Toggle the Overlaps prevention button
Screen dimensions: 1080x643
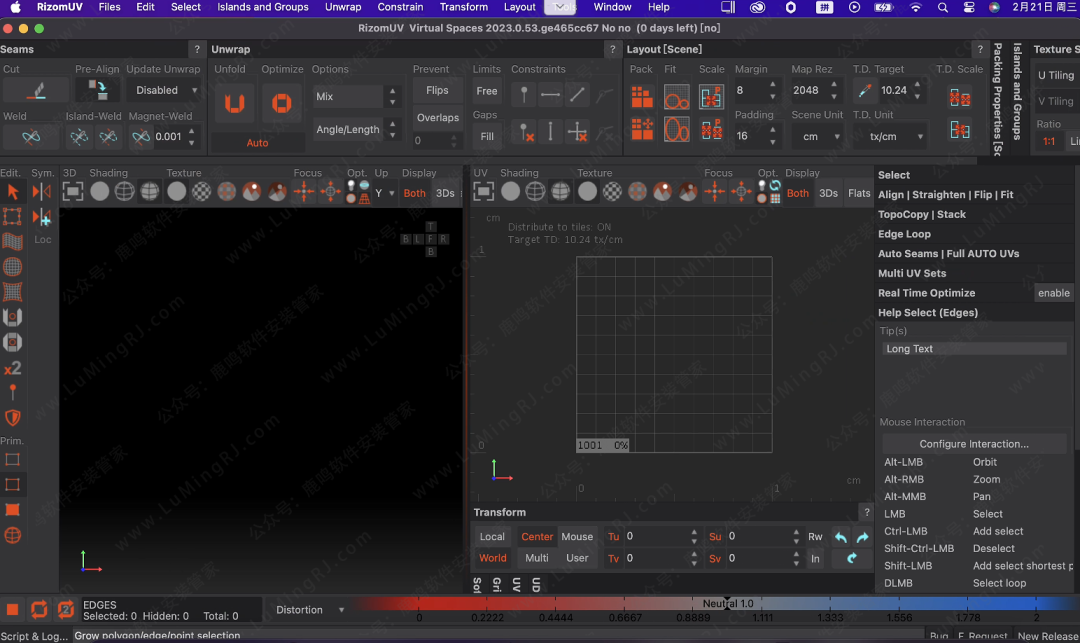tap(437, 117)
